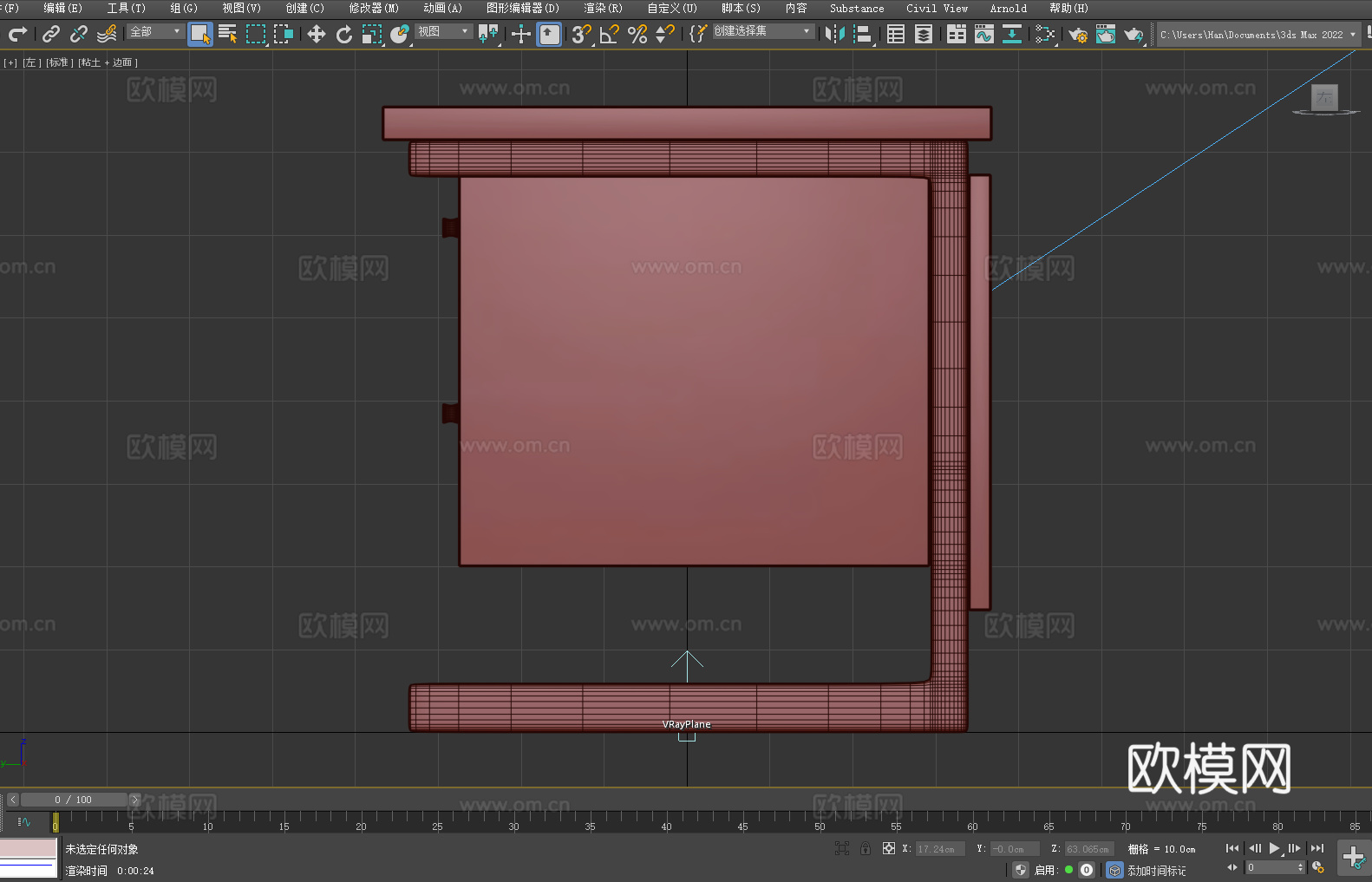
Task: Activate the Rotate tool
Action: click(344, 34)
